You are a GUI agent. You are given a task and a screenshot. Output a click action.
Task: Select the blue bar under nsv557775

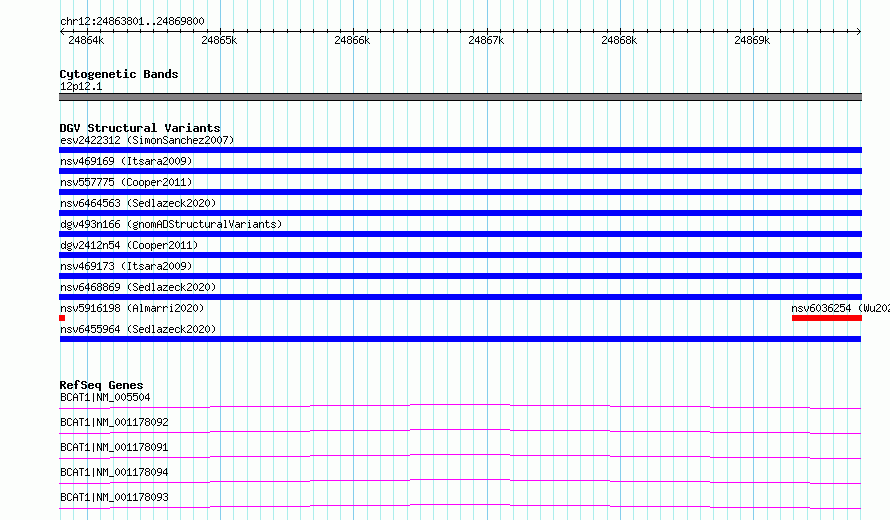(460, 192)
